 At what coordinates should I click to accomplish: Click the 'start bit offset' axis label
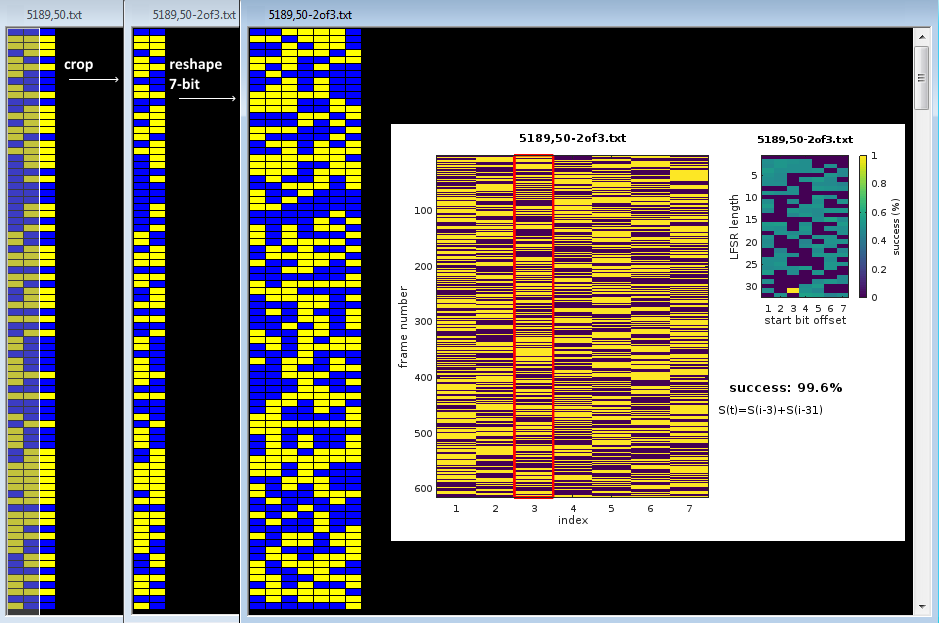pos(805,320)
